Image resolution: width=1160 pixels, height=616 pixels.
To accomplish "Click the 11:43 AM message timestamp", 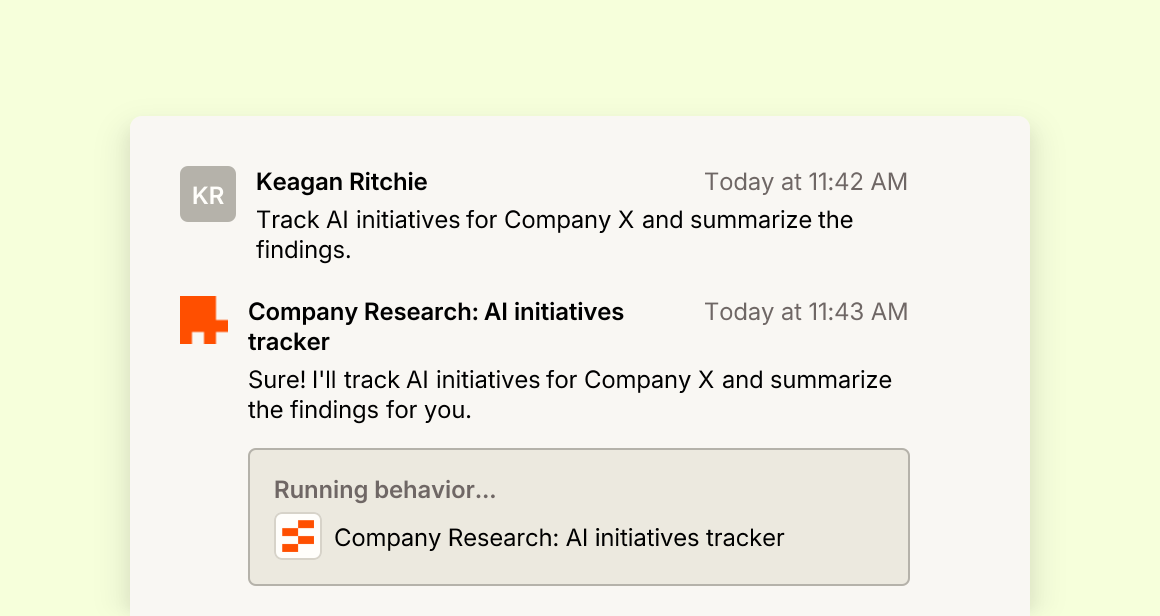I will 806,312.
